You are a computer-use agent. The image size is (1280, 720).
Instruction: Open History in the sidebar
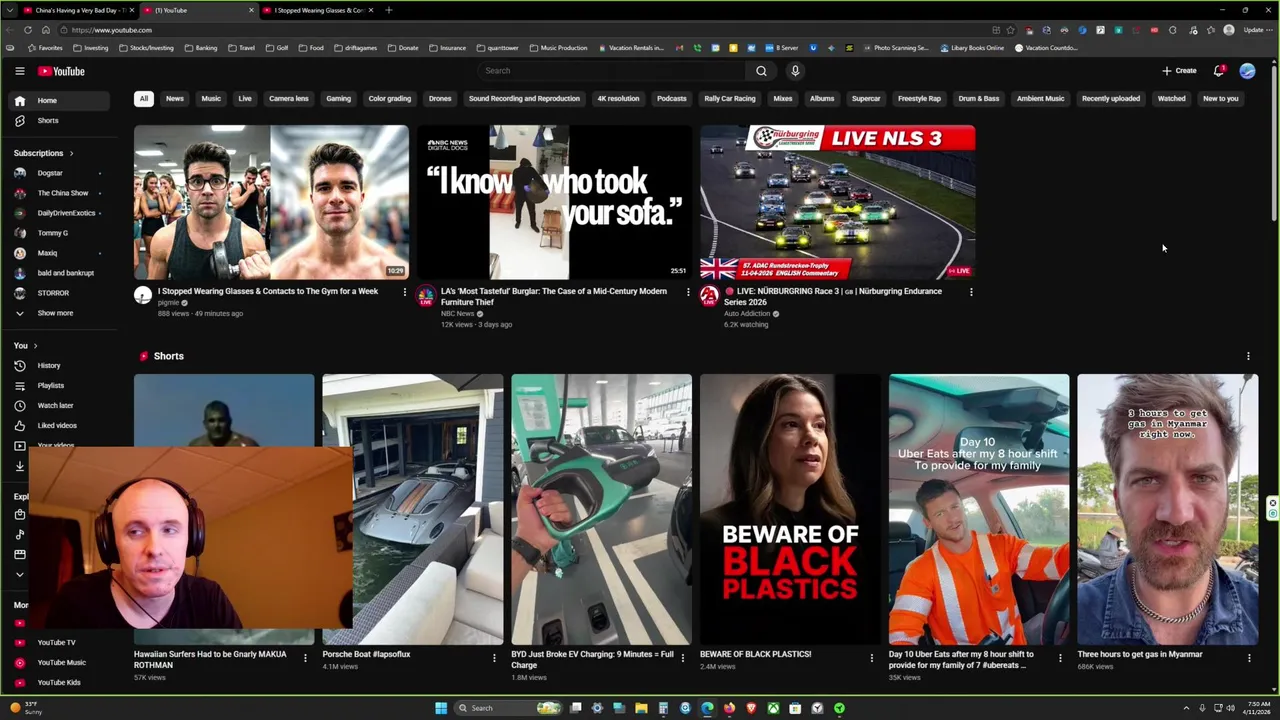tap(60, 365)
